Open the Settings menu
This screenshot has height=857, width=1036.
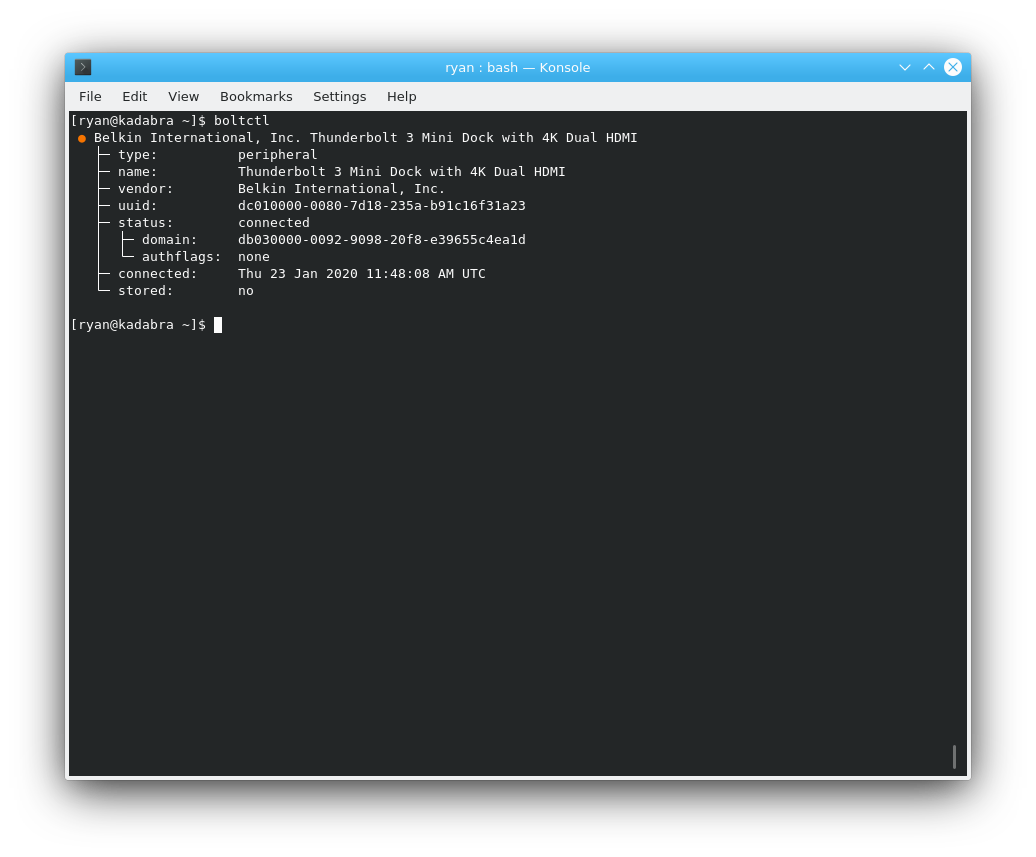339,97
